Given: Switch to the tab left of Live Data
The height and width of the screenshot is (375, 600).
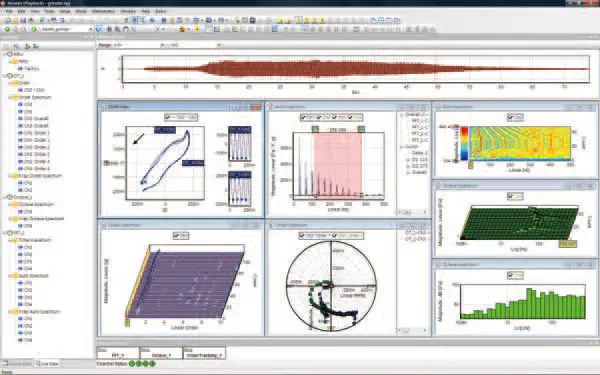Looking at the screenshot, I should [x=18, y=364].
